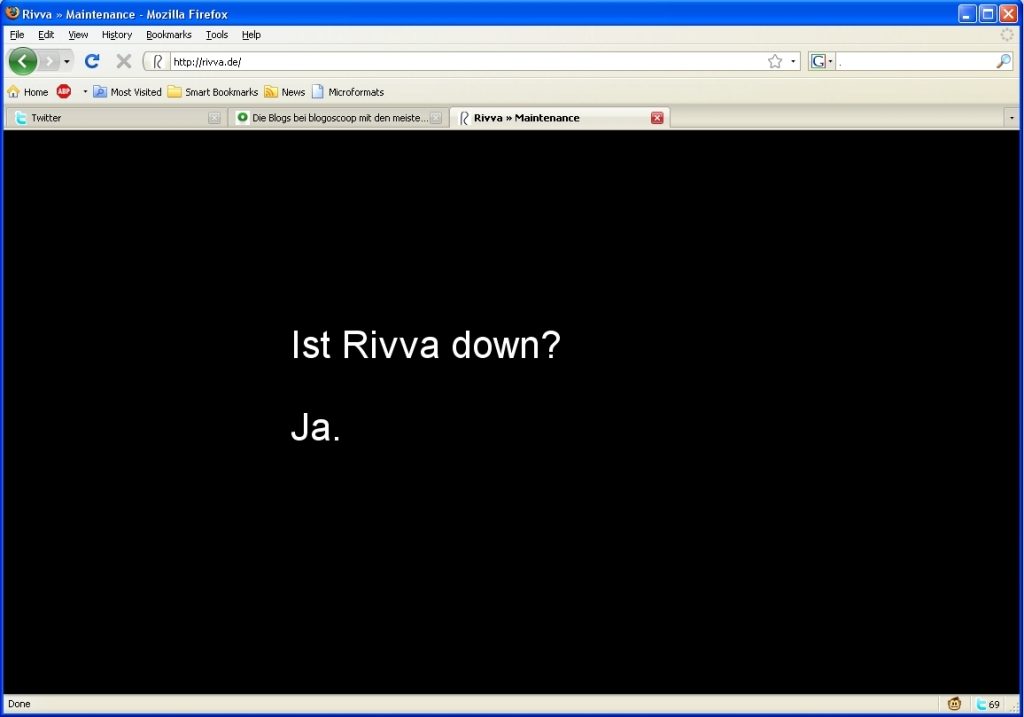Expand the Adblock Plus dropdown arrow

click(x=85, y=91)
